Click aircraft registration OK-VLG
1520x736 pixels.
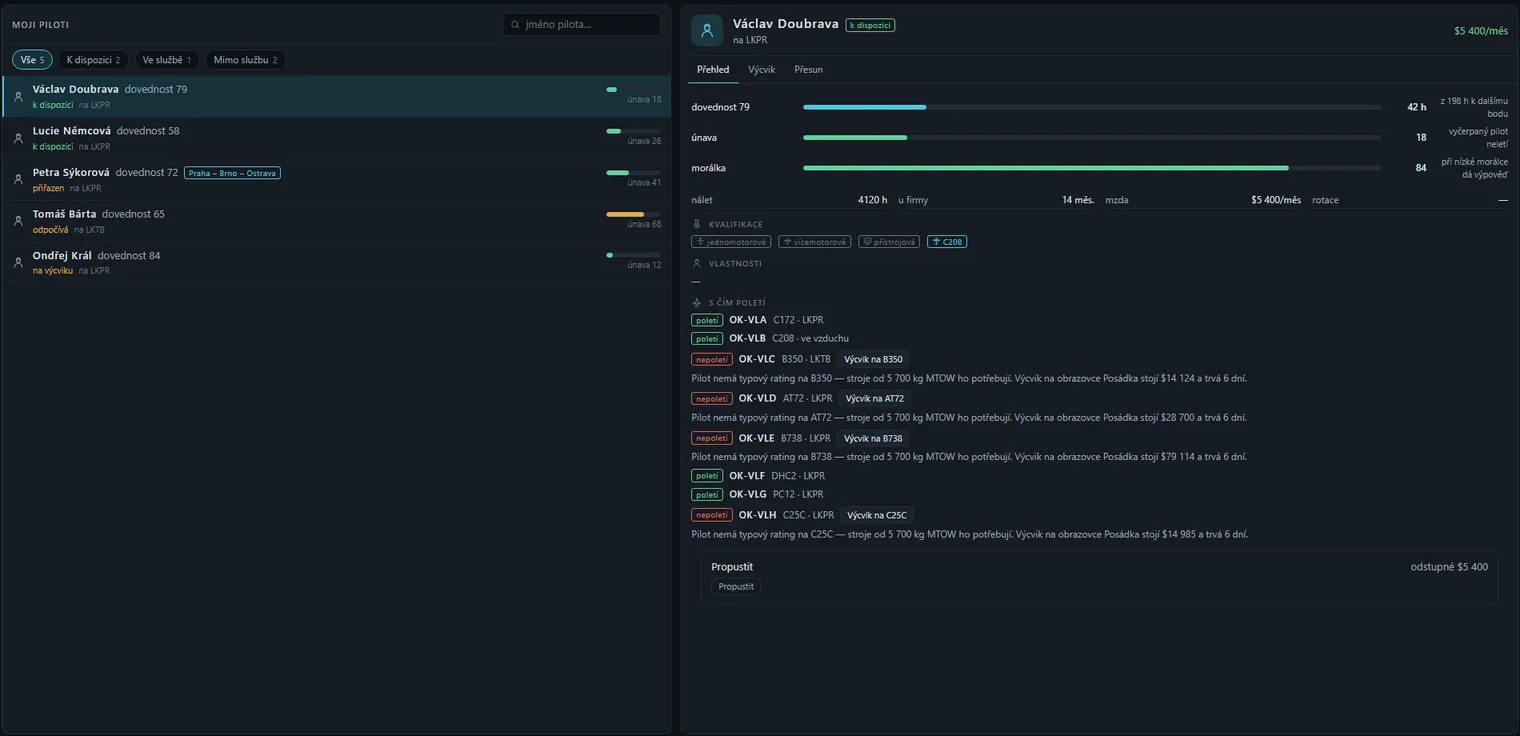click(x=748, y=495)
